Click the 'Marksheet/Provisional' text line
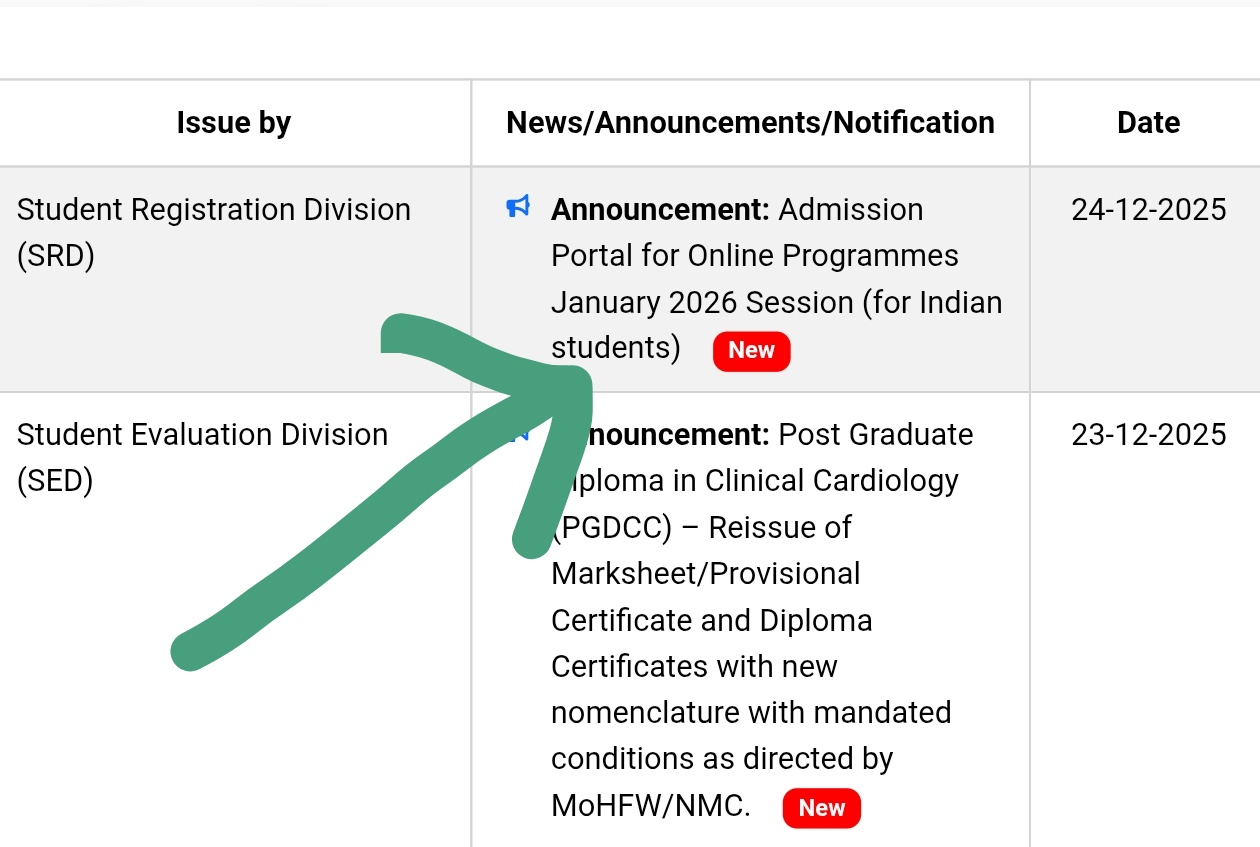Viewport: 1260px width, 847px height. [705, 574]
